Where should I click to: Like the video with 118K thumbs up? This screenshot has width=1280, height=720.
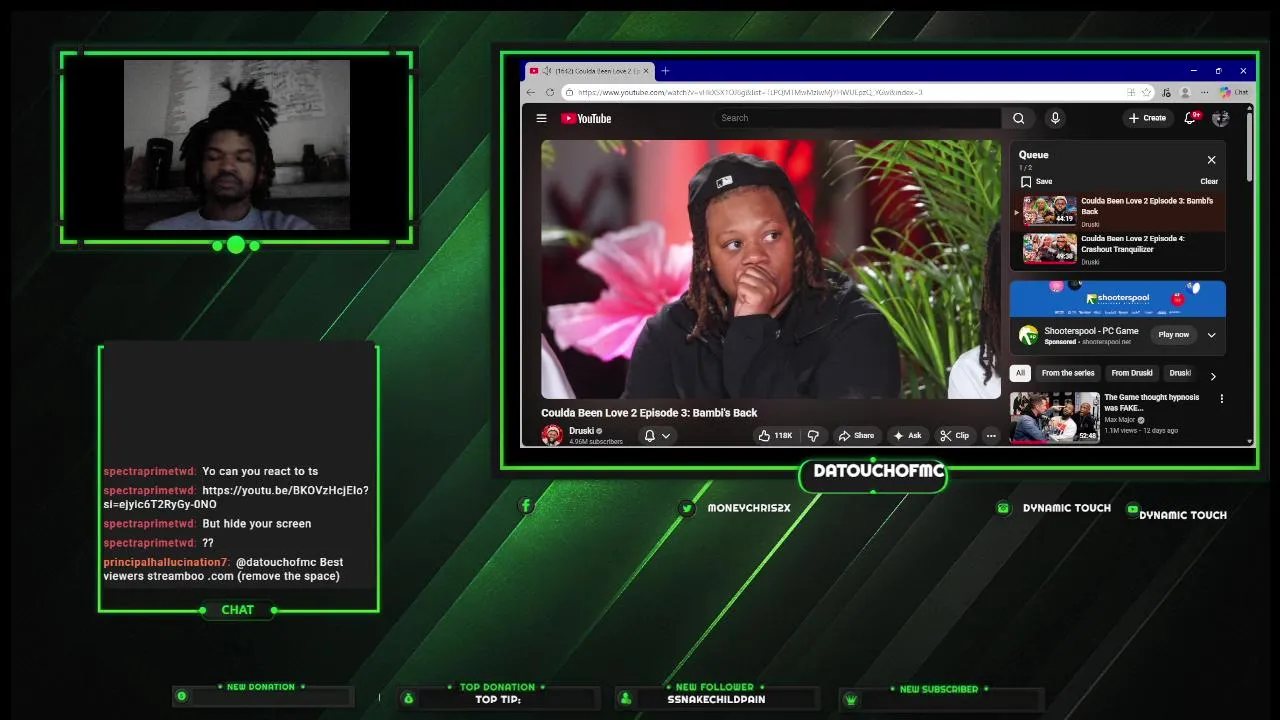[775, 435]
